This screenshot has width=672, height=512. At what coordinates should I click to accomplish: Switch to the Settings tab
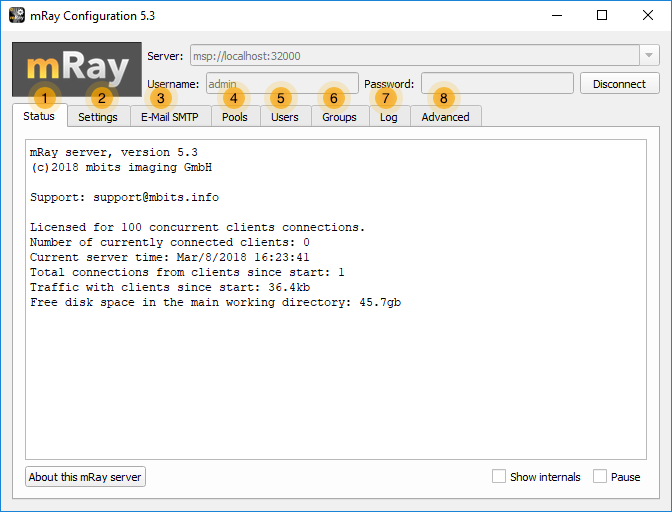click(x=99, y=117)
